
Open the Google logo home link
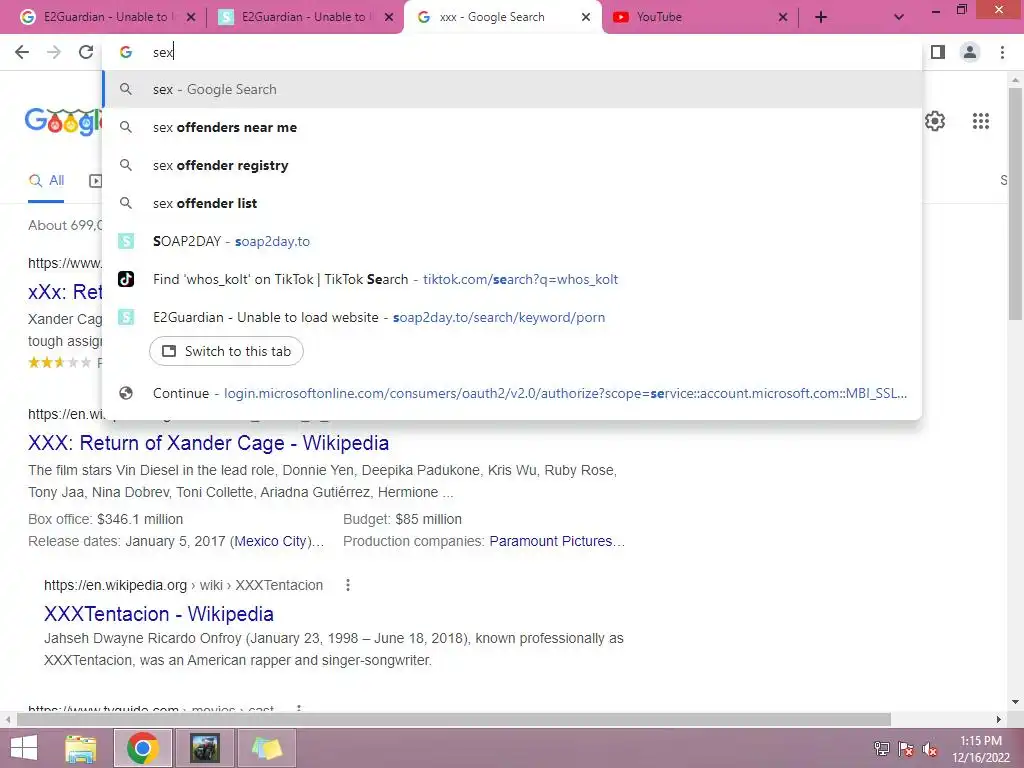pyautogui.click(x=63, y=121)
